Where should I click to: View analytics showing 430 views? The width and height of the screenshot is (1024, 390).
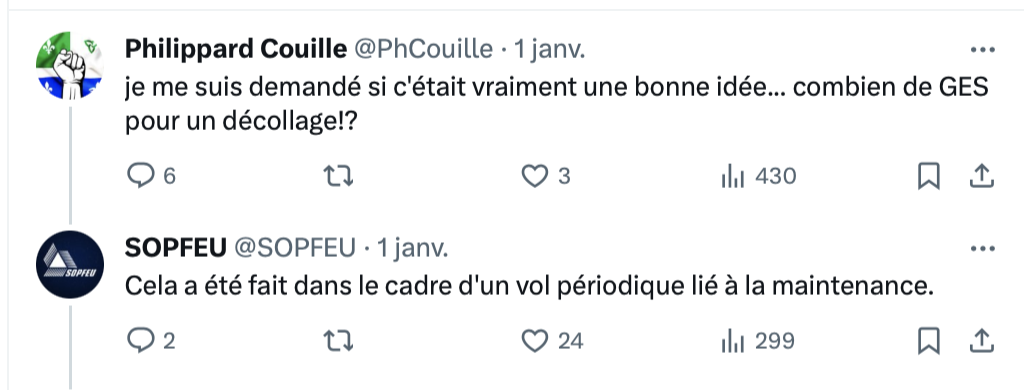point(759,176)
